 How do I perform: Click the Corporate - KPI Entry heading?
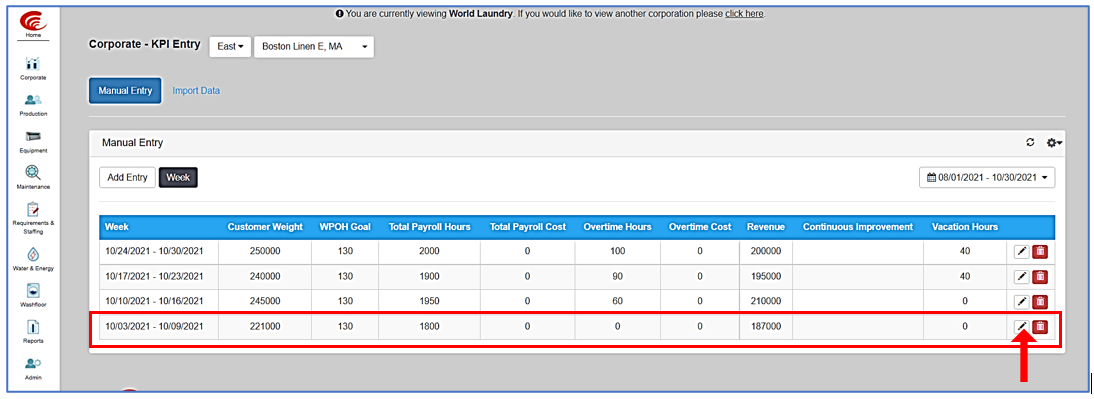point(144,45)
